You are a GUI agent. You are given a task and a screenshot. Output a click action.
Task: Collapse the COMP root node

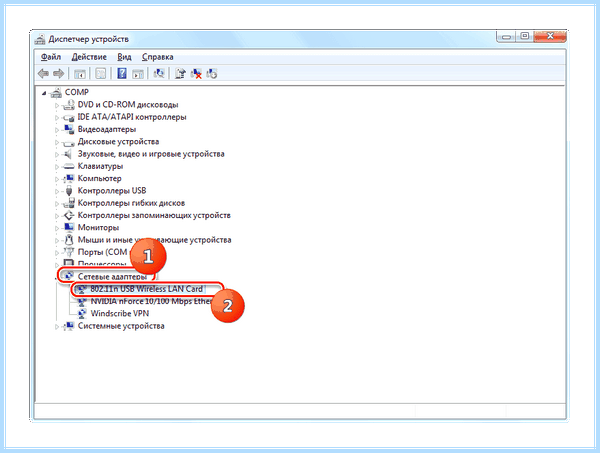point(44,93)
